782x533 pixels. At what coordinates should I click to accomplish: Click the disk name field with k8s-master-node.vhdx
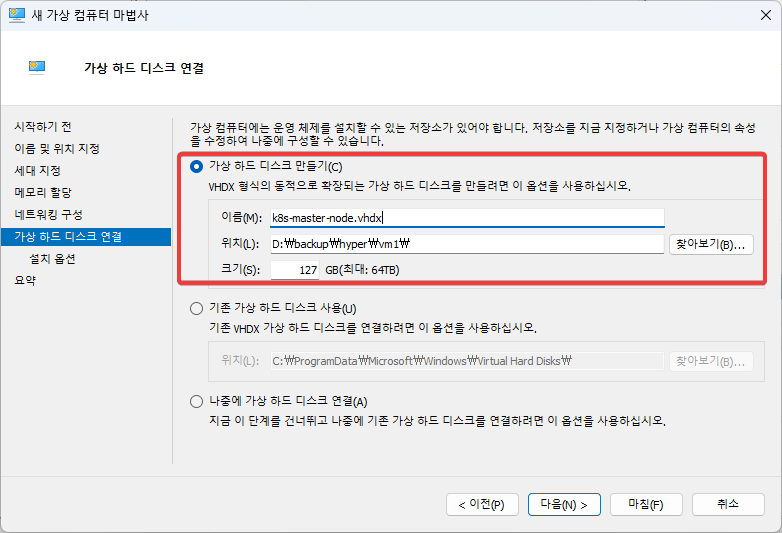pyautogui.click(x=465, y=217)
